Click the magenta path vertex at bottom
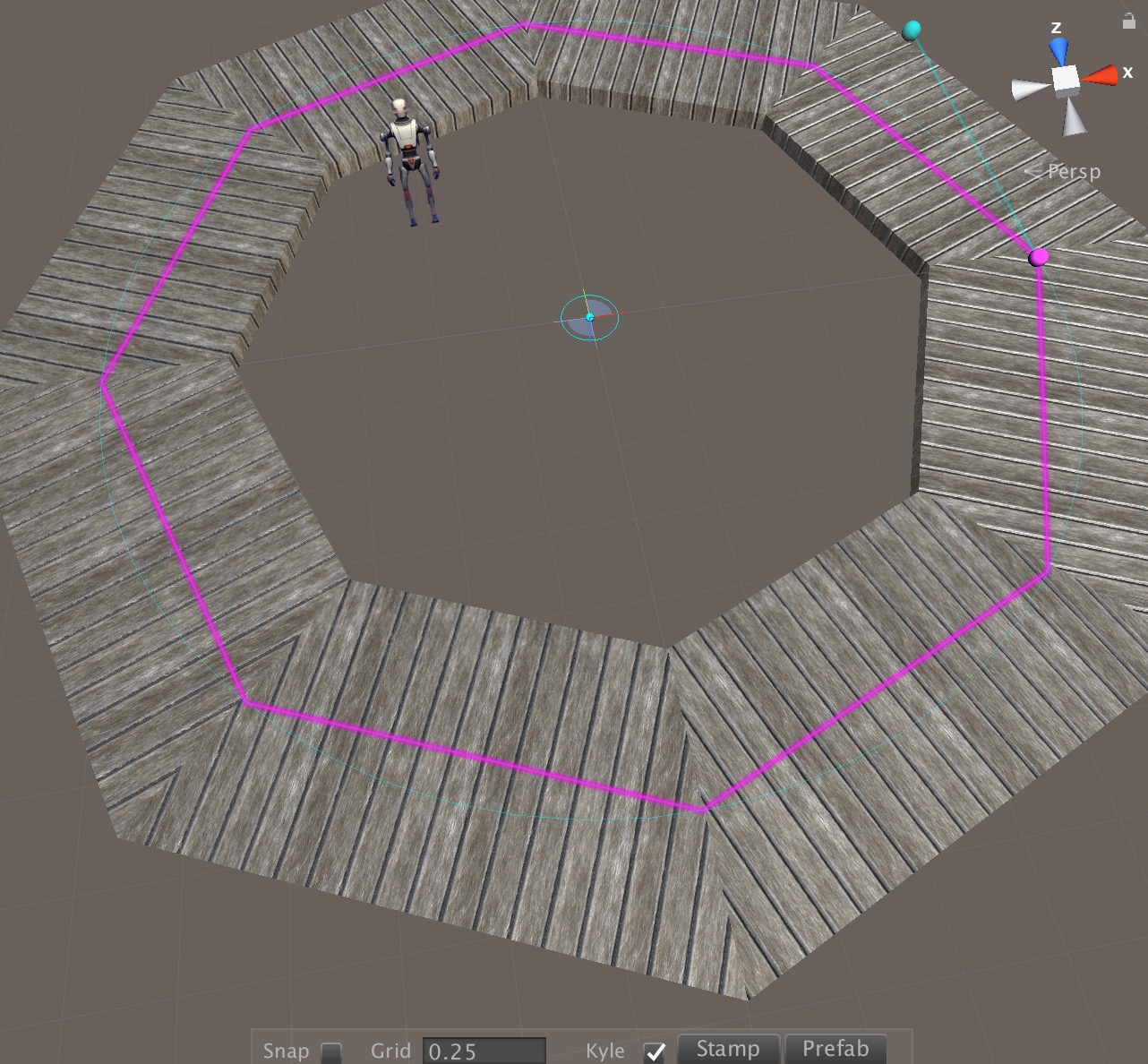The height and width of the screenshot is (1064, 1148). (x=703, y=810)
